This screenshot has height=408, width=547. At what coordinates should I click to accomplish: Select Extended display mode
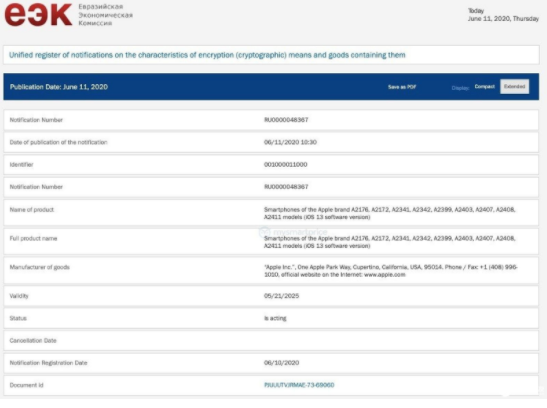[x=514, y=86]
